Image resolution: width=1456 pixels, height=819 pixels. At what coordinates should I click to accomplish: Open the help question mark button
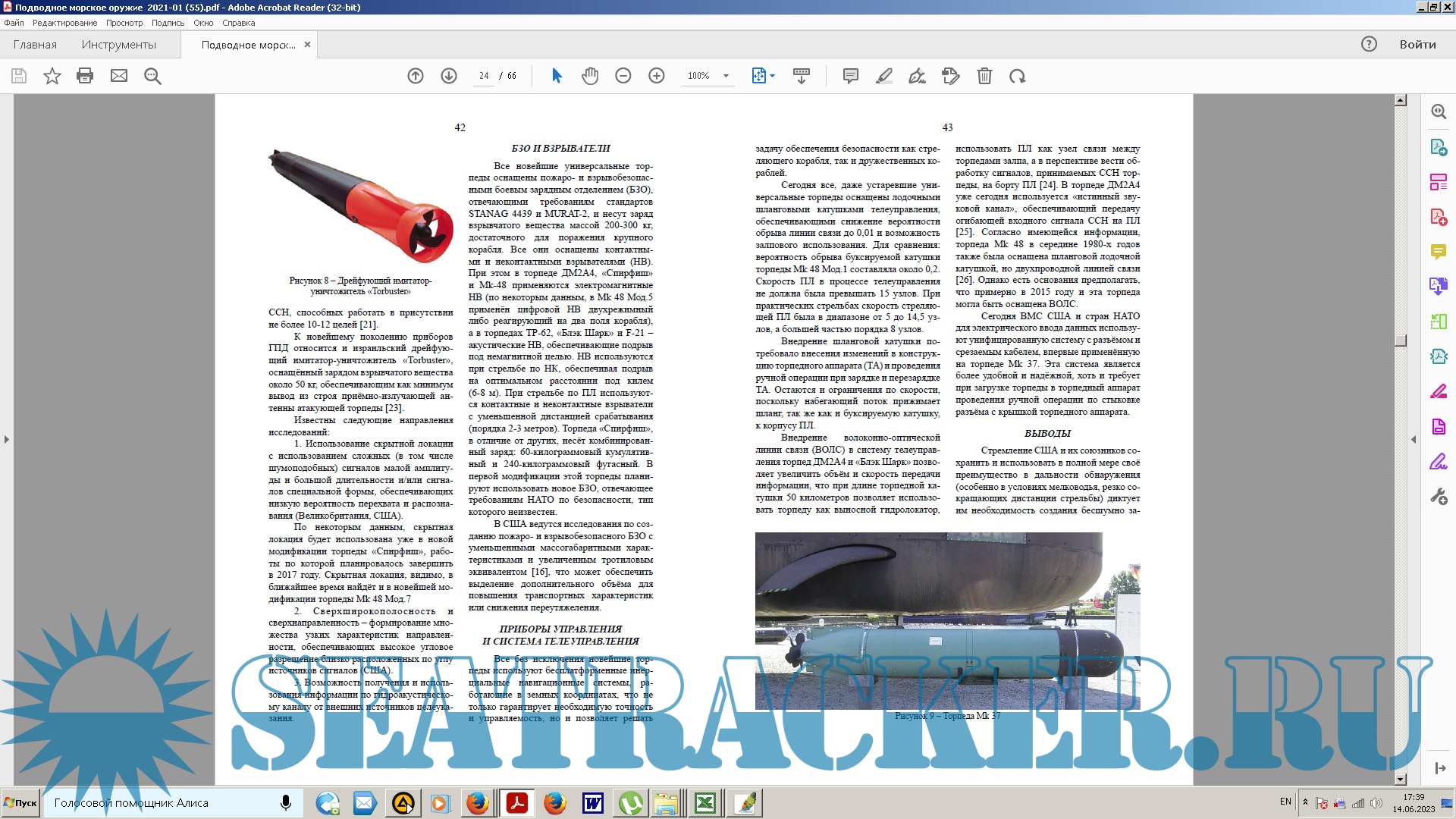(x=1369, y=44)
